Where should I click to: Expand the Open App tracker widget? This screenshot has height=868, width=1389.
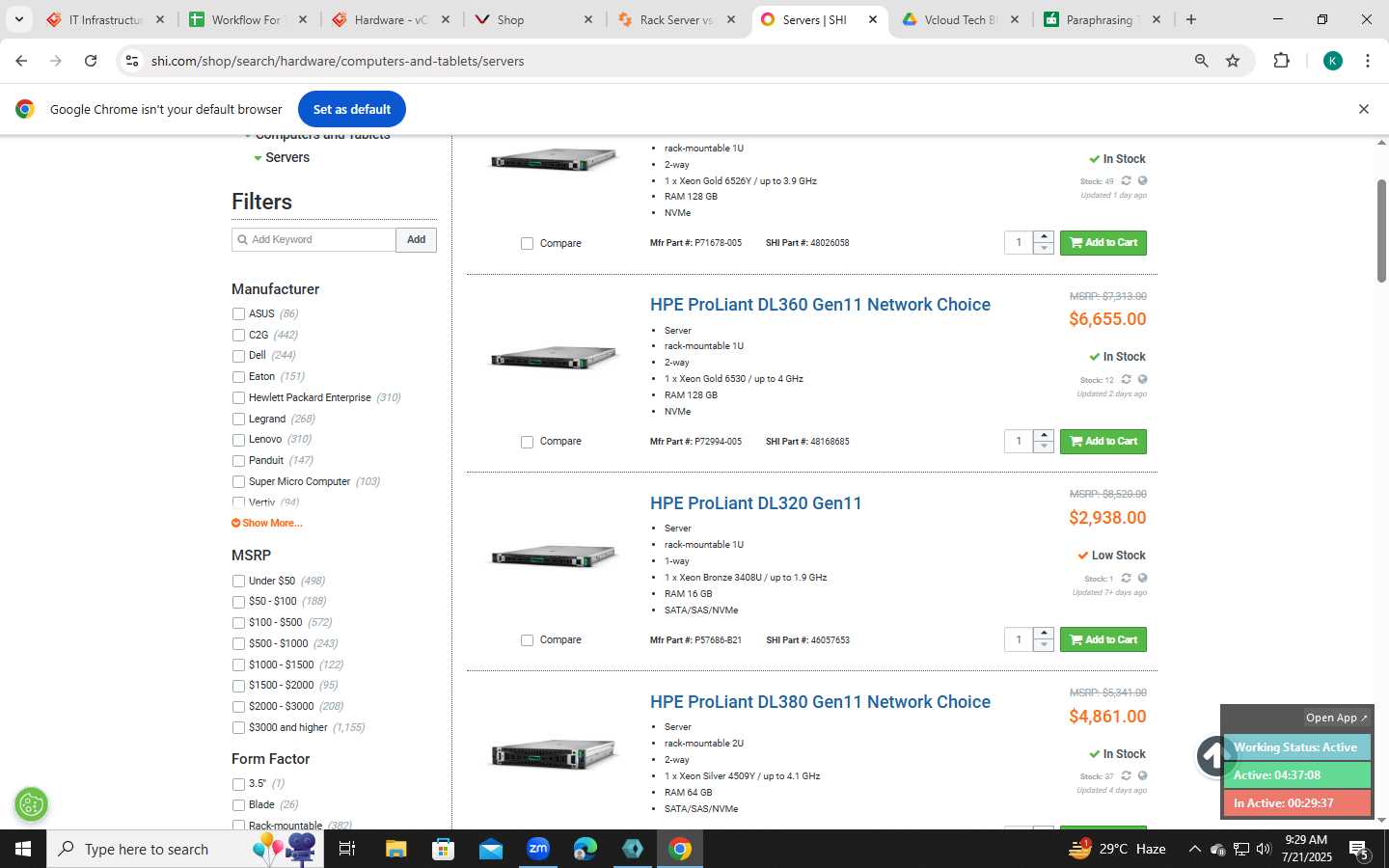point(1336,718)
